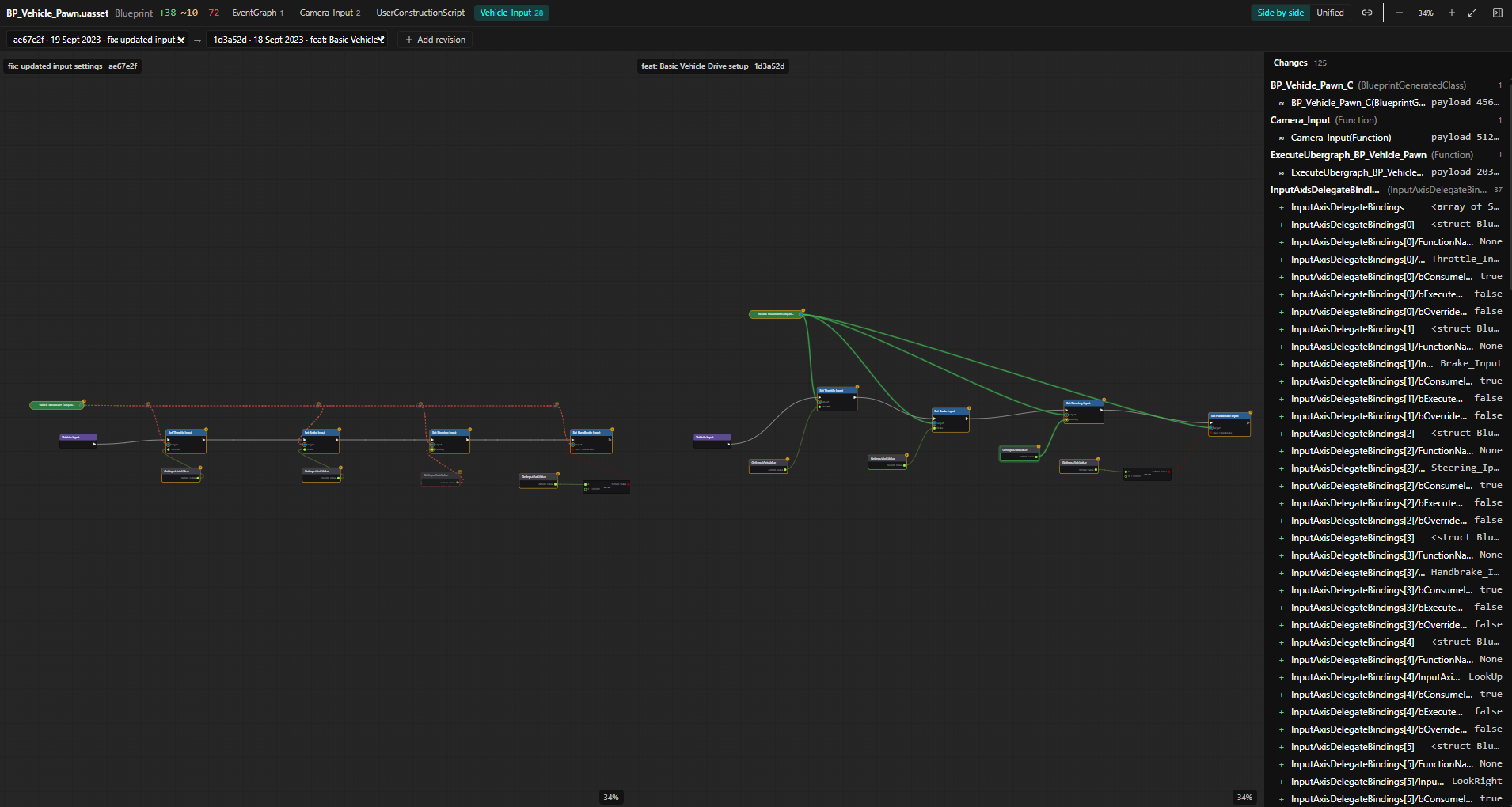Image resolution: width=1512 pixels, height=807 pixels.
Task: Click the -72 deletions counter
Action: 211,13
